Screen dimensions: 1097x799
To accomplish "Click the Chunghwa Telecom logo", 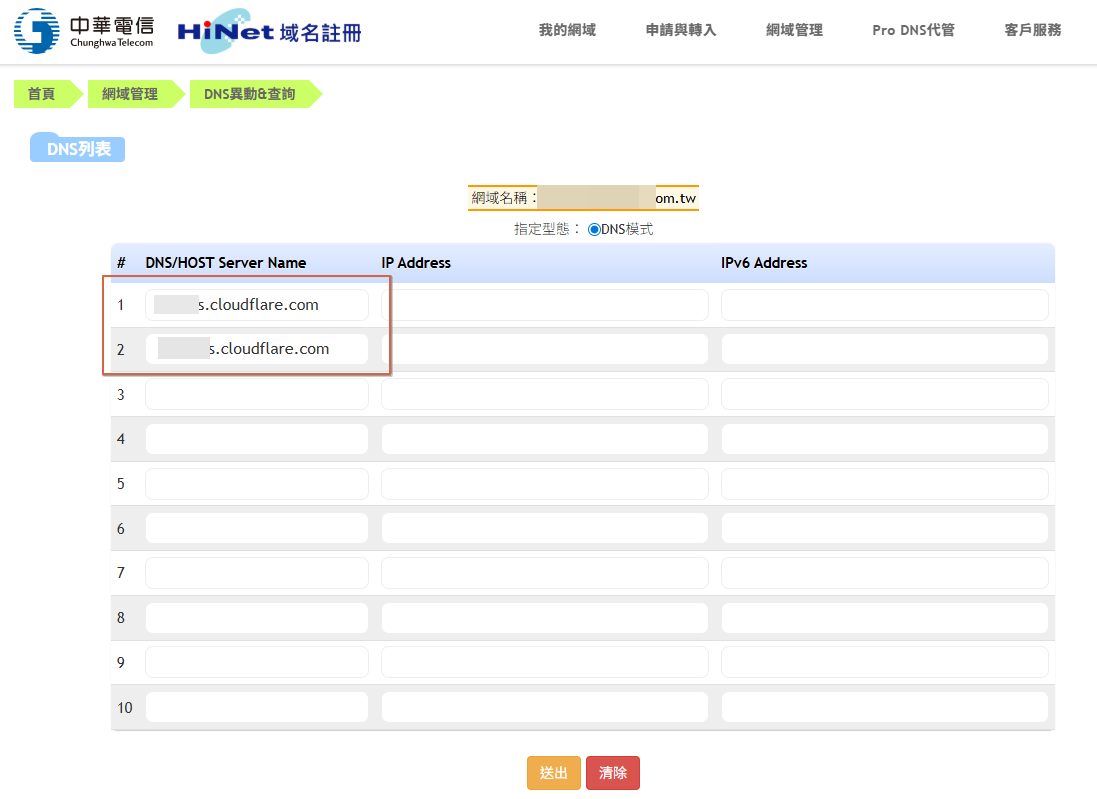I will pos(84,31).
